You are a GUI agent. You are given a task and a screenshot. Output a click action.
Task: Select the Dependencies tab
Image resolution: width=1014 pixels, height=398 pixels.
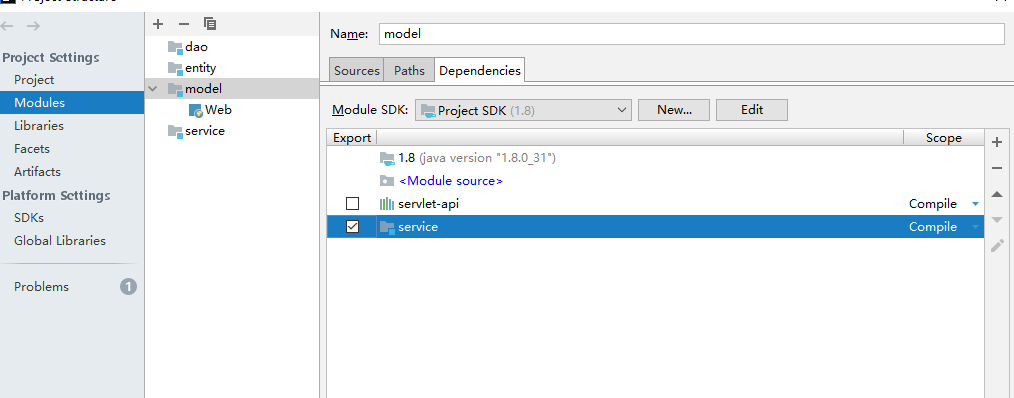click(480, 71)
